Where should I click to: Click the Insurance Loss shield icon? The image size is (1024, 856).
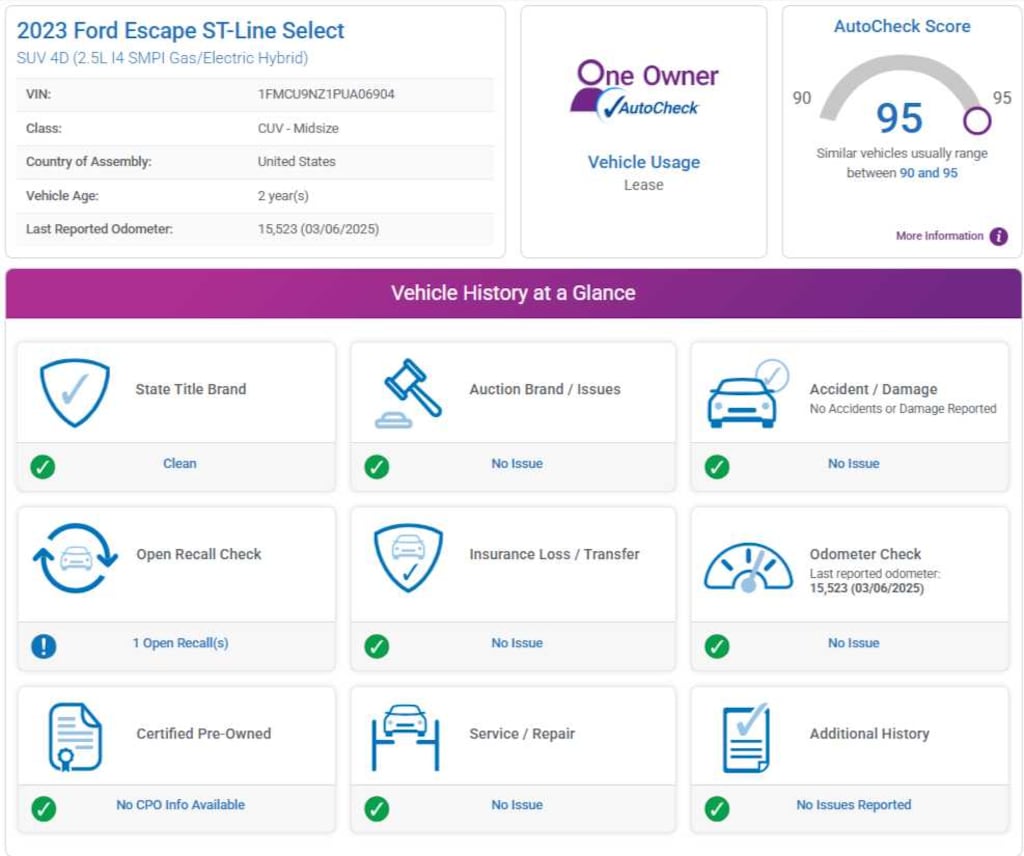(x=408, y=558)
